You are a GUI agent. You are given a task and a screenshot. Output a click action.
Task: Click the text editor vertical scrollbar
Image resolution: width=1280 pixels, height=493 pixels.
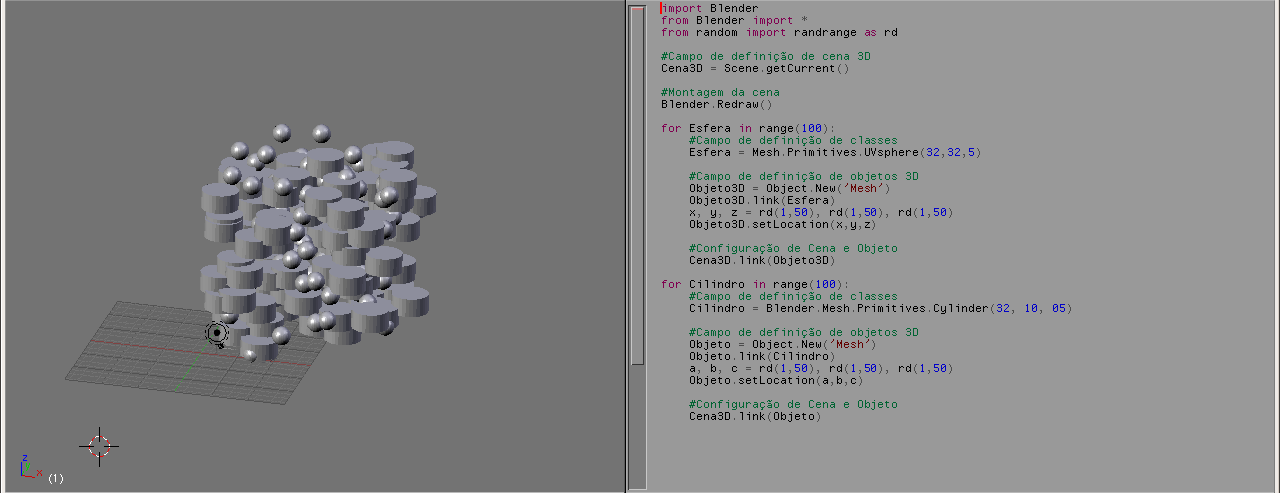pyautogui.click(x=638, y=185)
